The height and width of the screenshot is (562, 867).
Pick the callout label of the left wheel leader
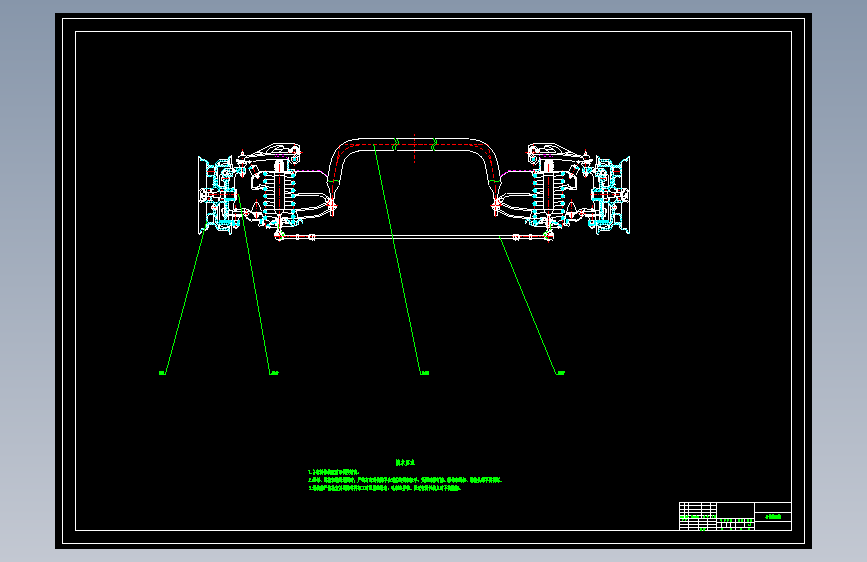(163, 373)
